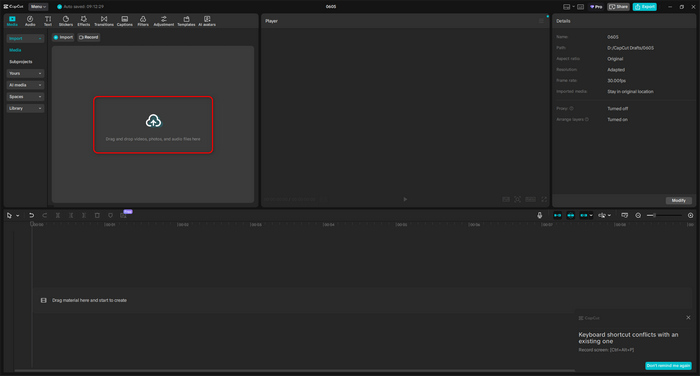Open the linkage options dropdown arrow
This screenshot has width=700, height=376.
tap(591, 215)
